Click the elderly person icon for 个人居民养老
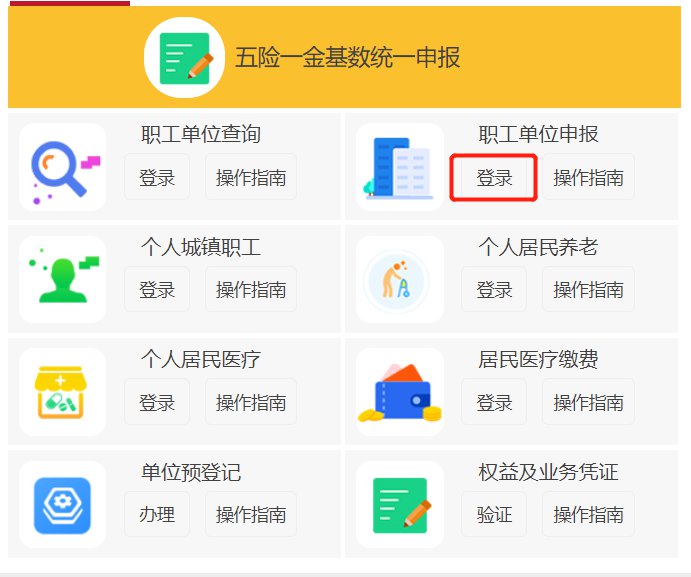The height and width of the screenshot is (577, 691). [x=400, y=279]
